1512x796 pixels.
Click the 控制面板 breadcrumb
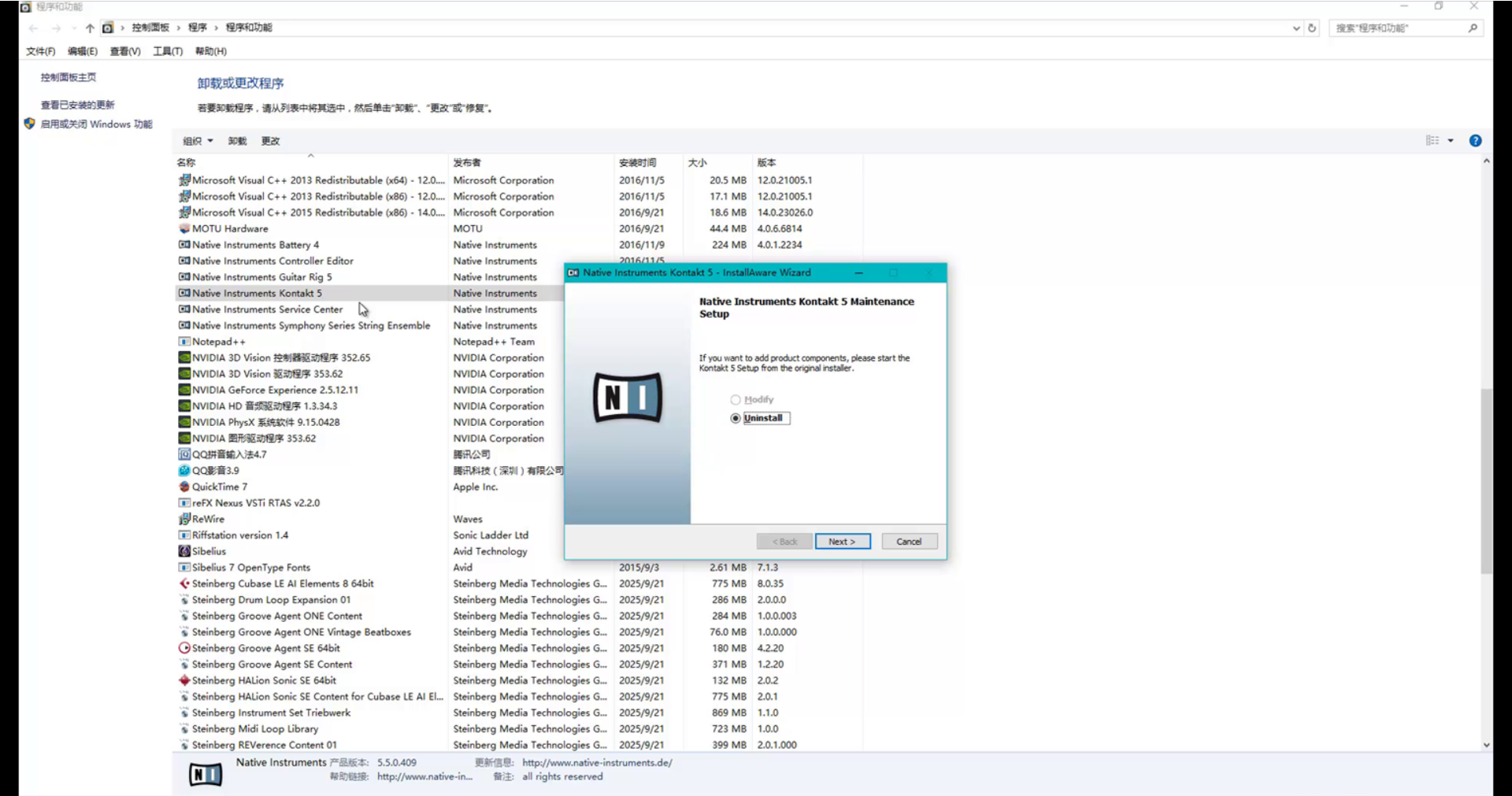[150, 28]
